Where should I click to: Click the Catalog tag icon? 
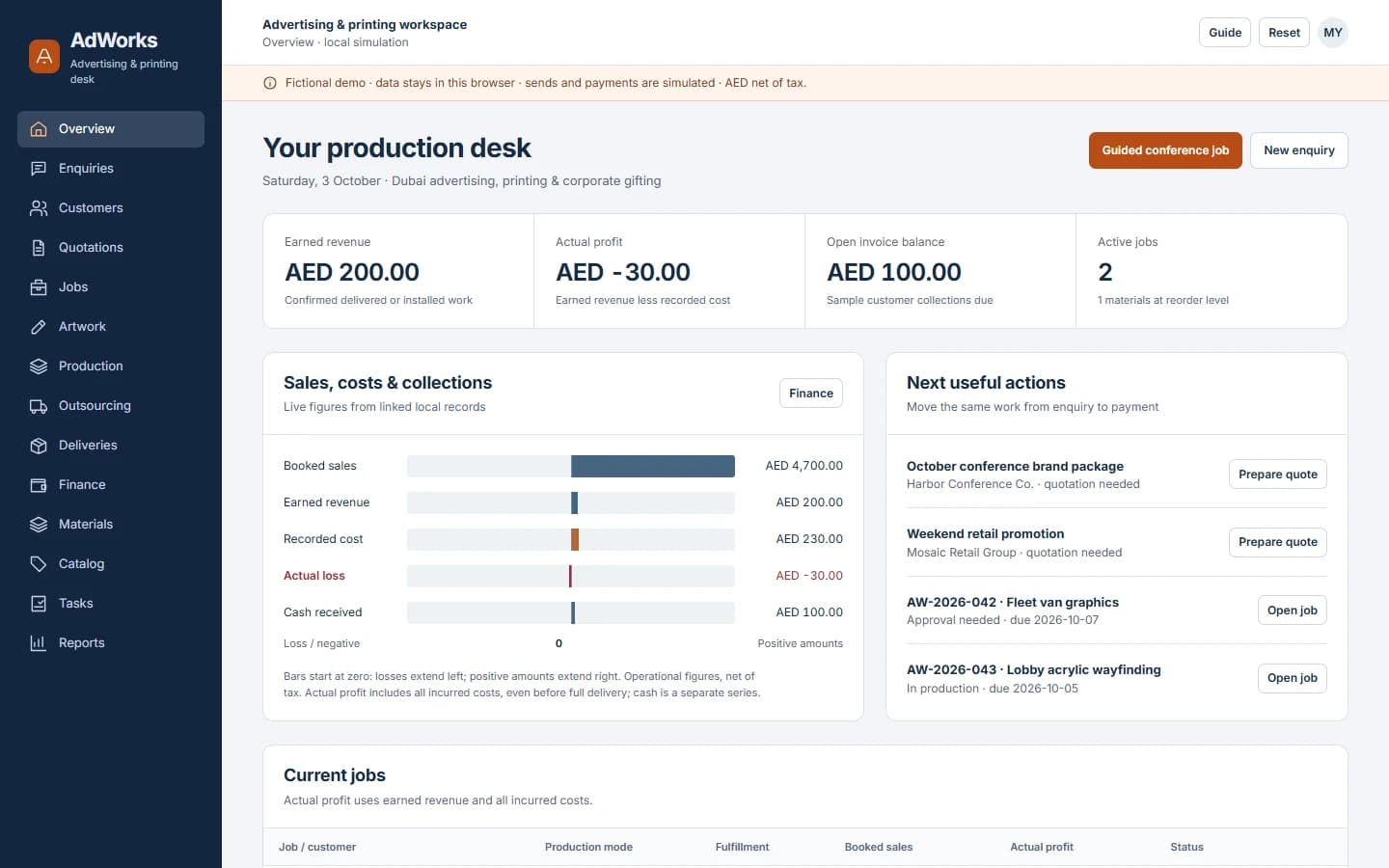click(39, 564)
